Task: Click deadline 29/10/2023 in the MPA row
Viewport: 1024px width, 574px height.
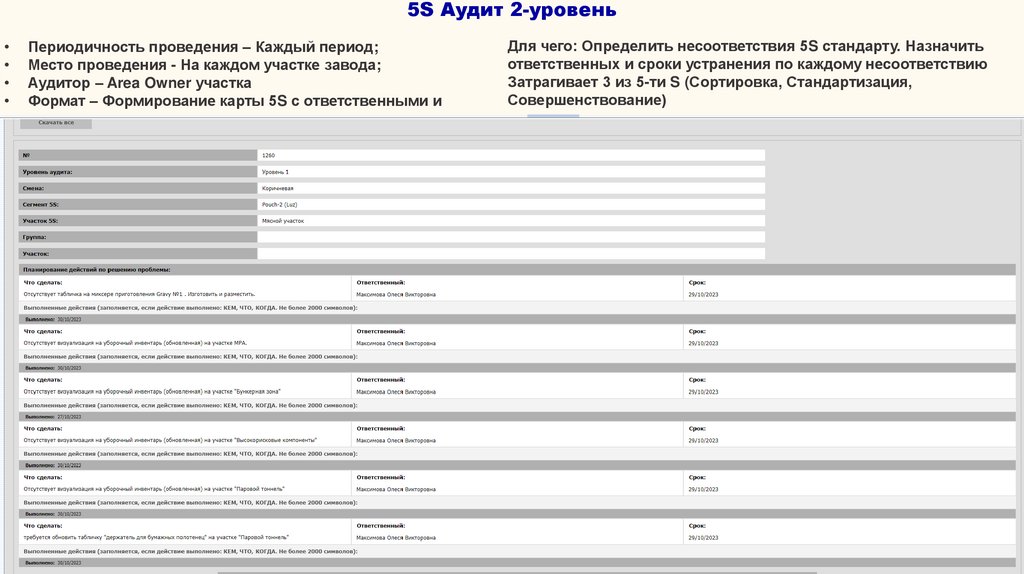Action: (x=703, y=343)
